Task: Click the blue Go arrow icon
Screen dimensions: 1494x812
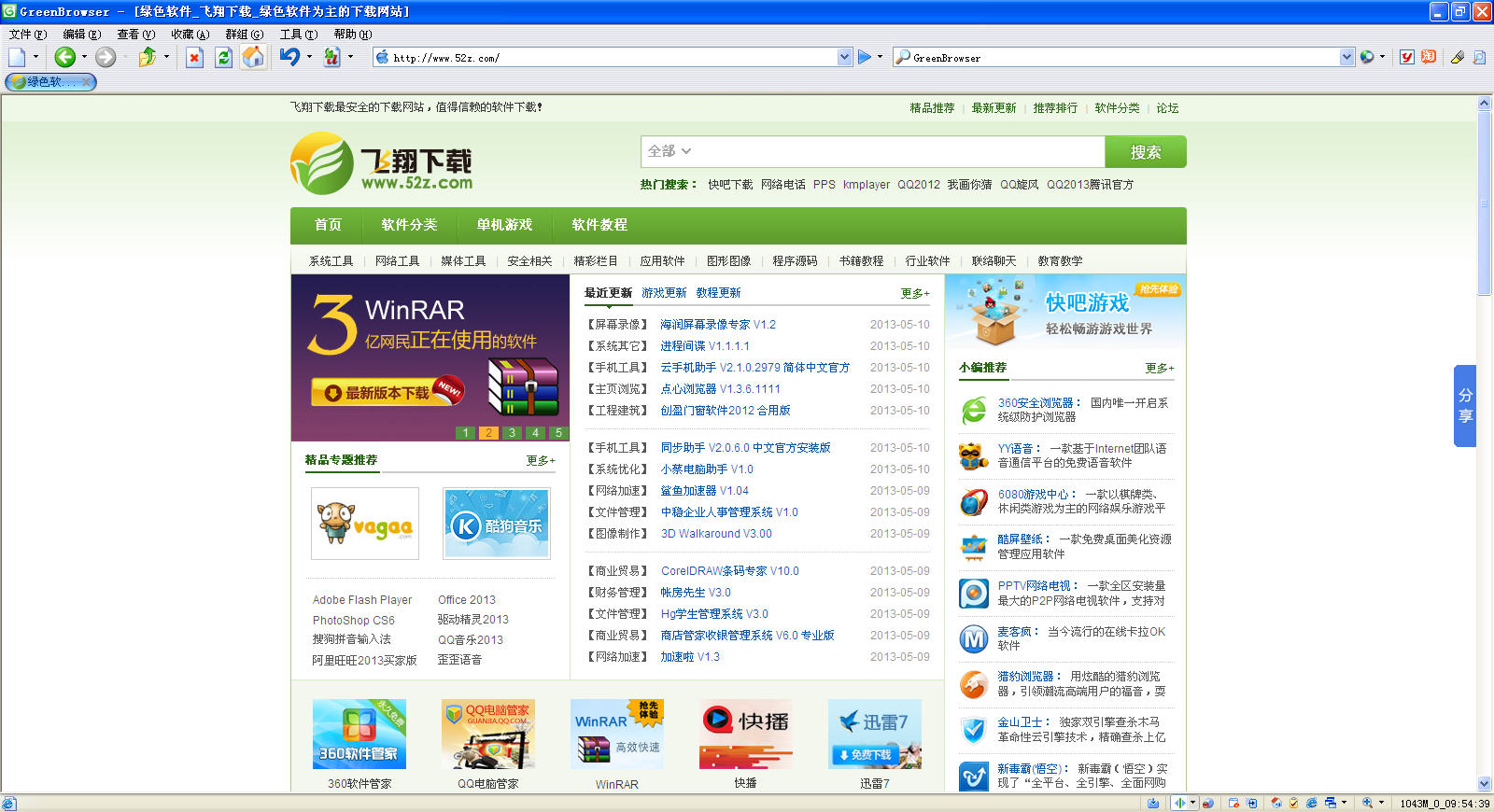Action: coord(865,57)
